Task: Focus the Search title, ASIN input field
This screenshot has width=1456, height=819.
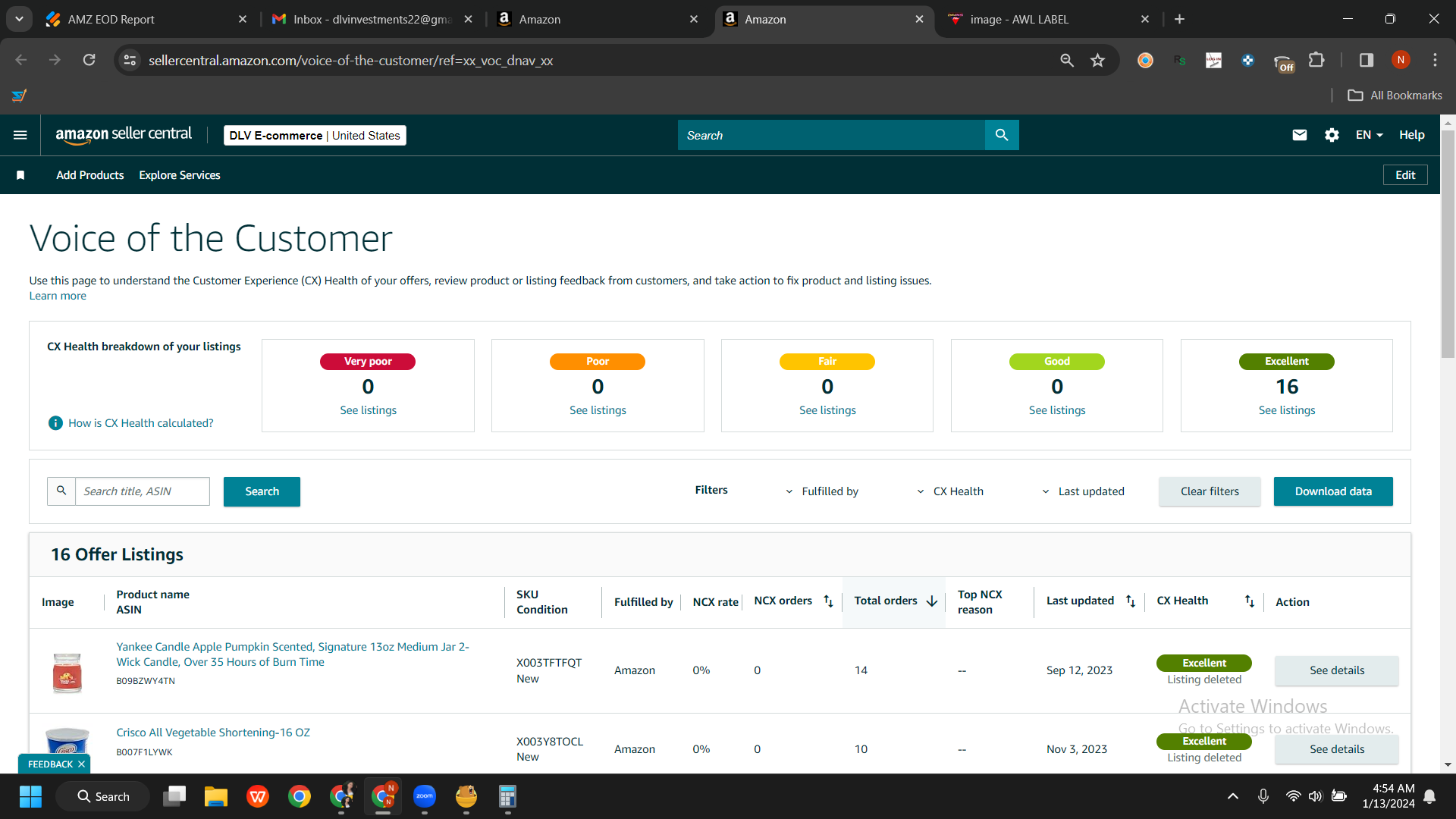Action: 142,491
